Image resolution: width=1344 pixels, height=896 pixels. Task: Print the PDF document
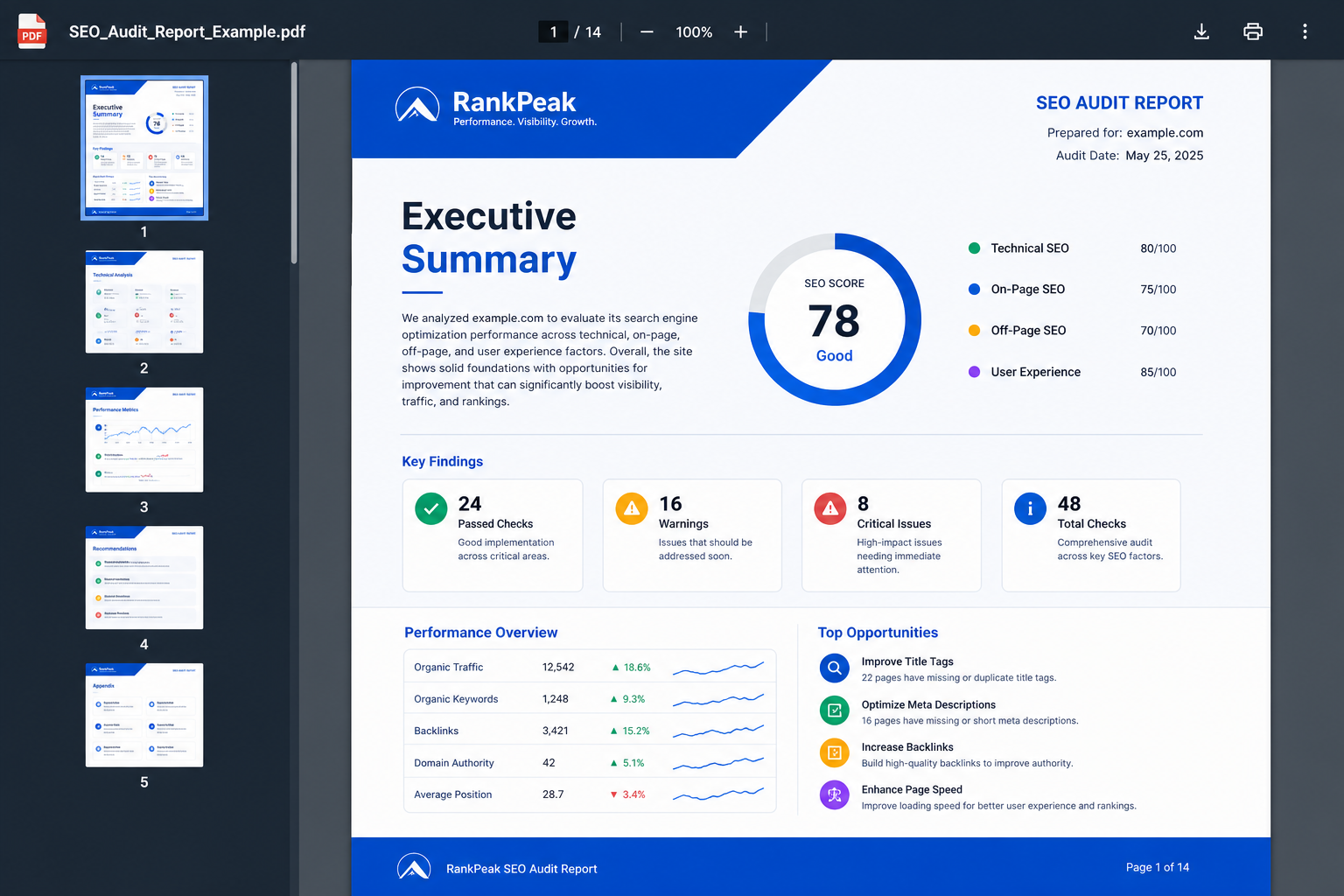pyautogui.click(x=1253, y=31)
